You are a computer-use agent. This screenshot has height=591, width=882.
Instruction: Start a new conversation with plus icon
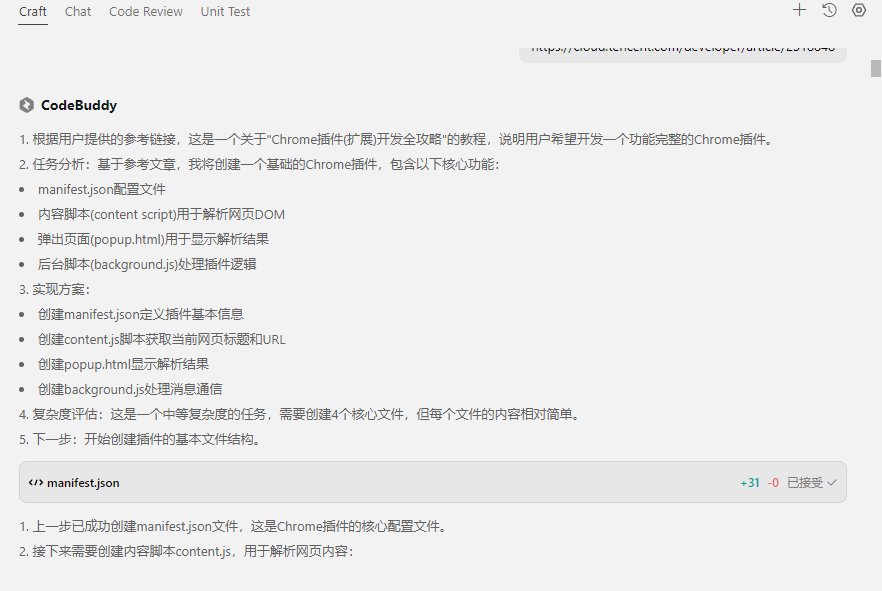click(x=799, y=10)
